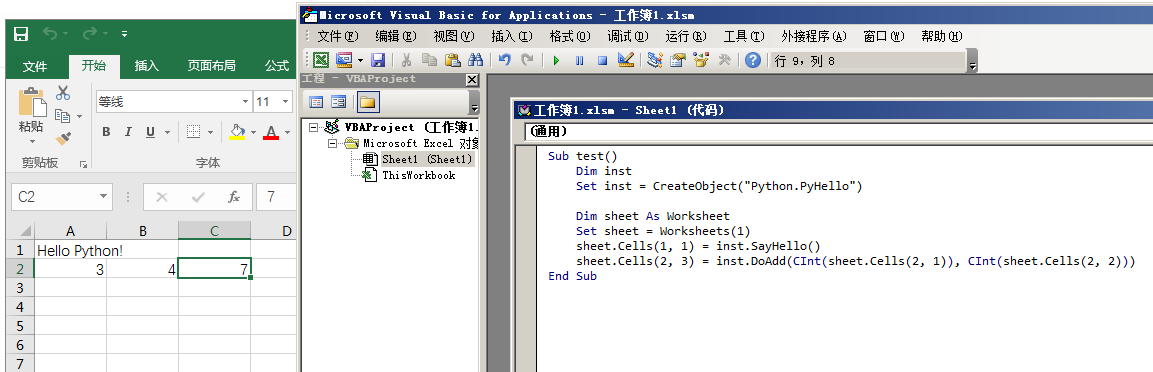Click the Cut scissors icon in Excel ribbon

63,93
